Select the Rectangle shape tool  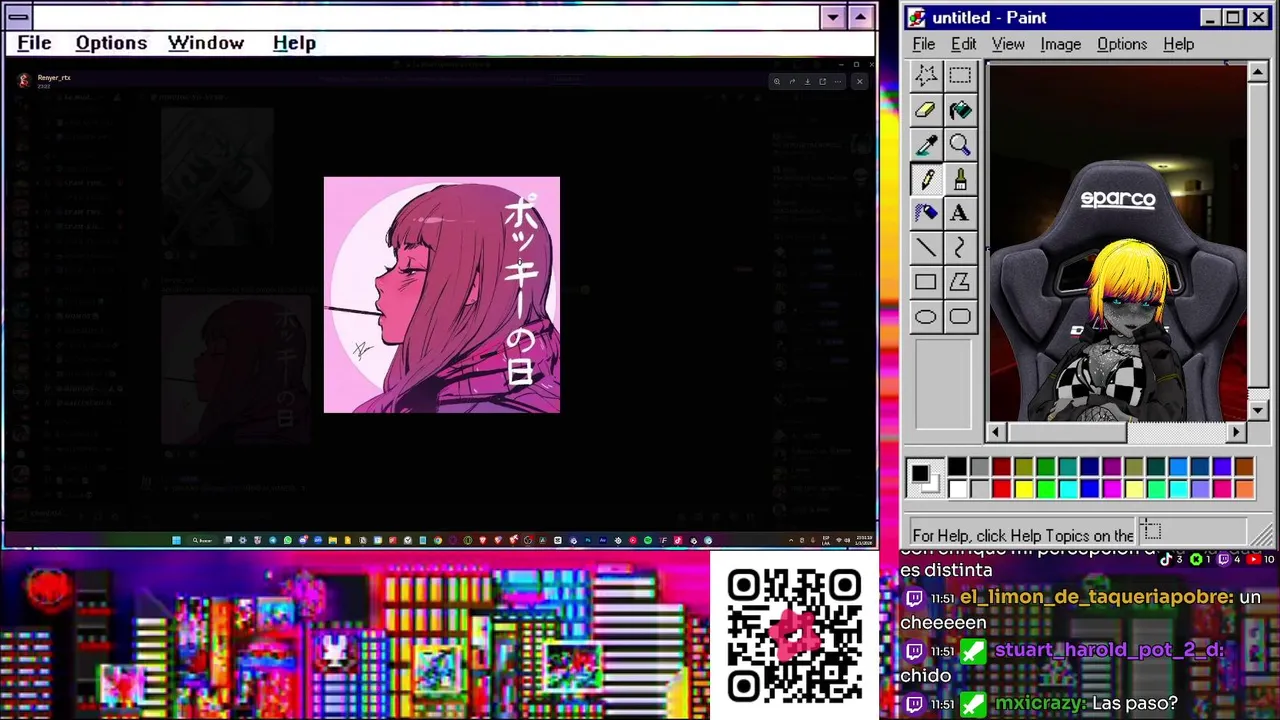coord(926,282)
